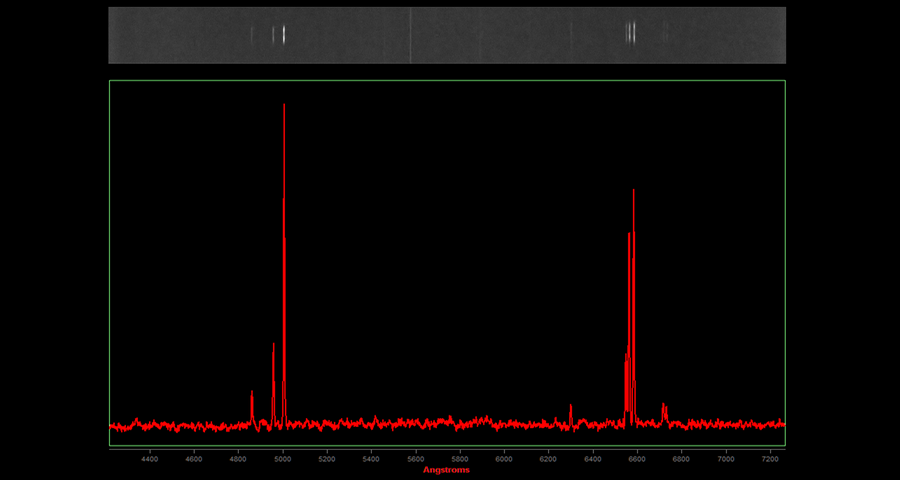Image resolution: width=900 pixels, height=480 pixels.
Task: Click the small peak near 4860 Angstroms
Action: coord(252,394)
